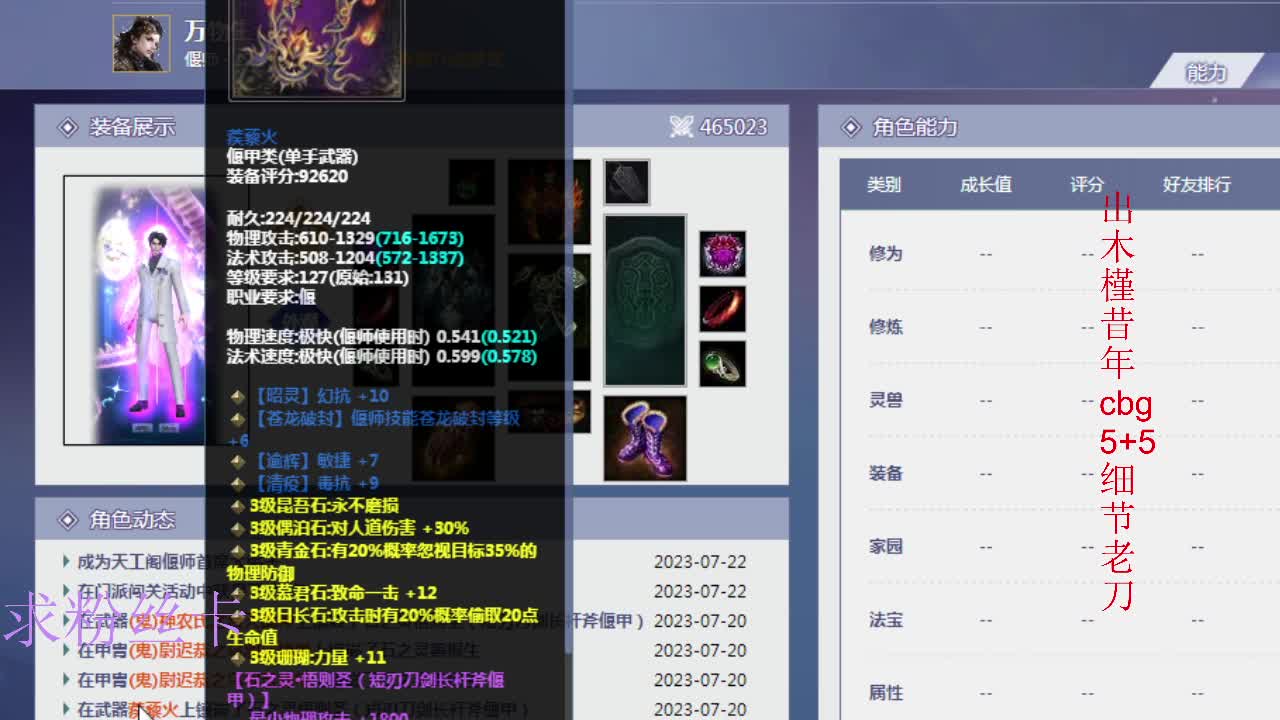Expand the 成为天工阁偃师首席 activity entry
The width and height of the screenshot is (1280, 720).
pyautogui.click(x=66, y=562)
